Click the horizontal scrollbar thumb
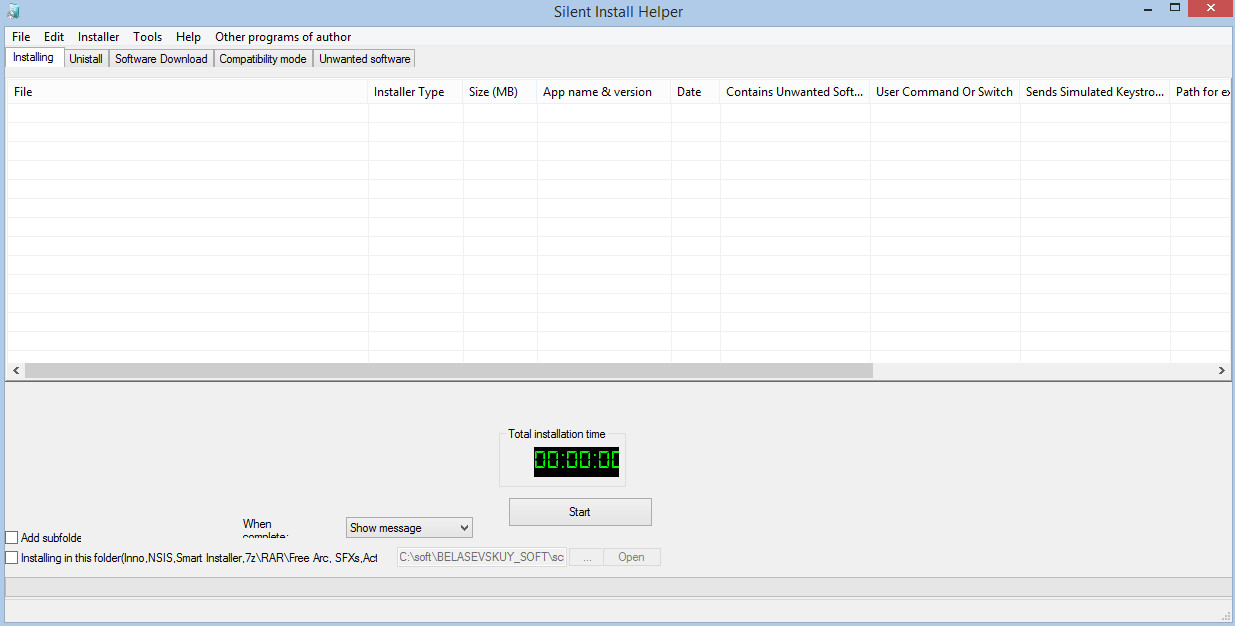This screenshot has height=626, width=1235. tap(449, 370)
